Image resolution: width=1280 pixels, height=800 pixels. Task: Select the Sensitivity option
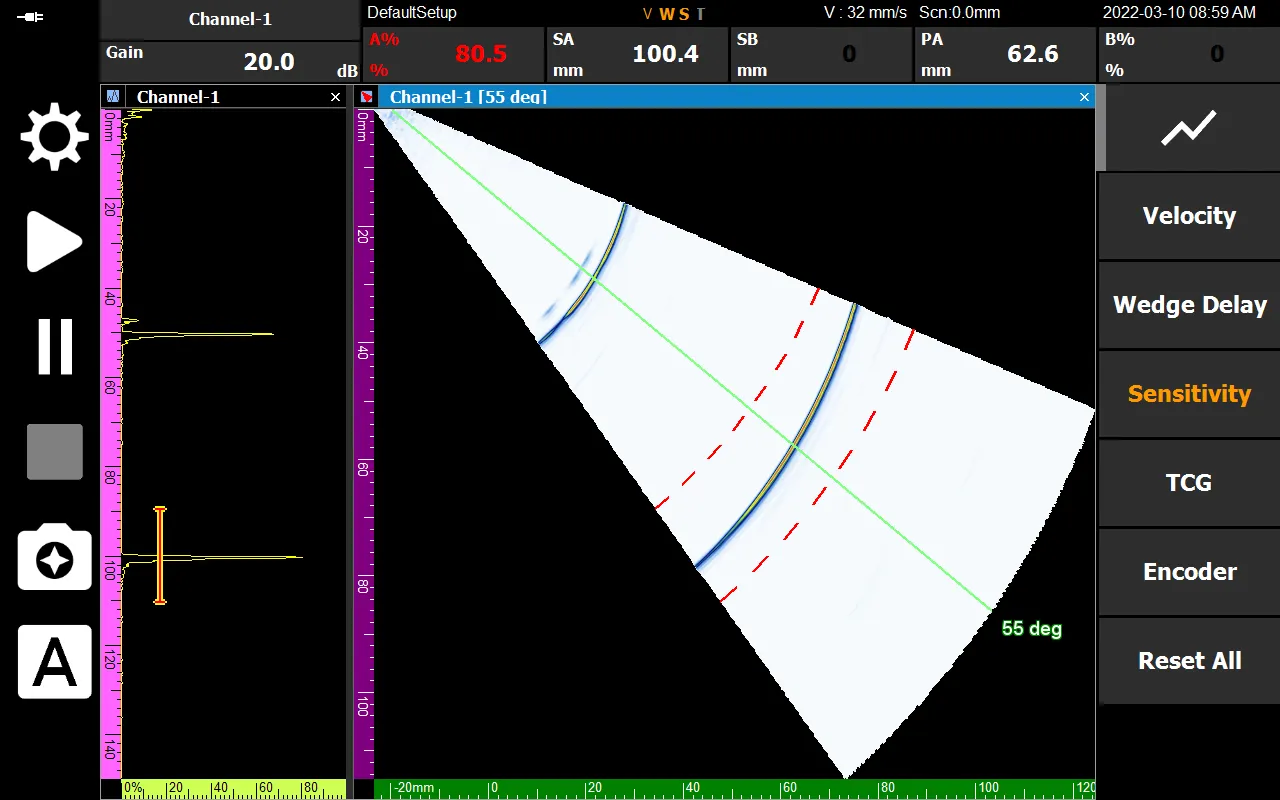click(x=1189, y=394)
